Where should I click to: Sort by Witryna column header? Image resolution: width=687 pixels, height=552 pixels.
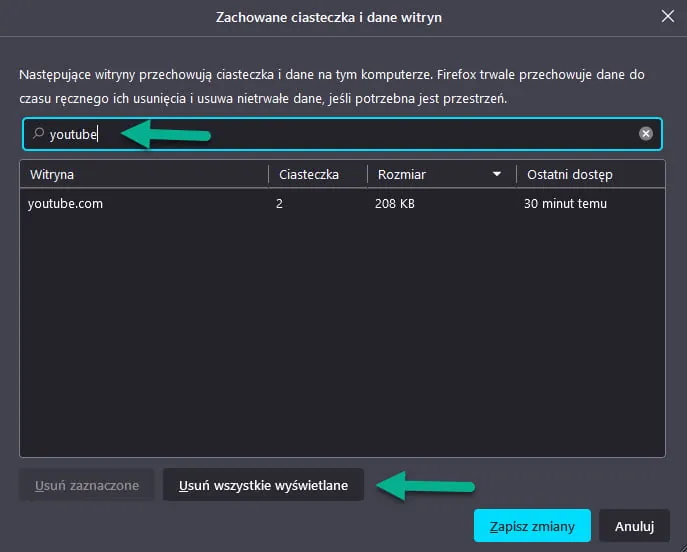144,174
